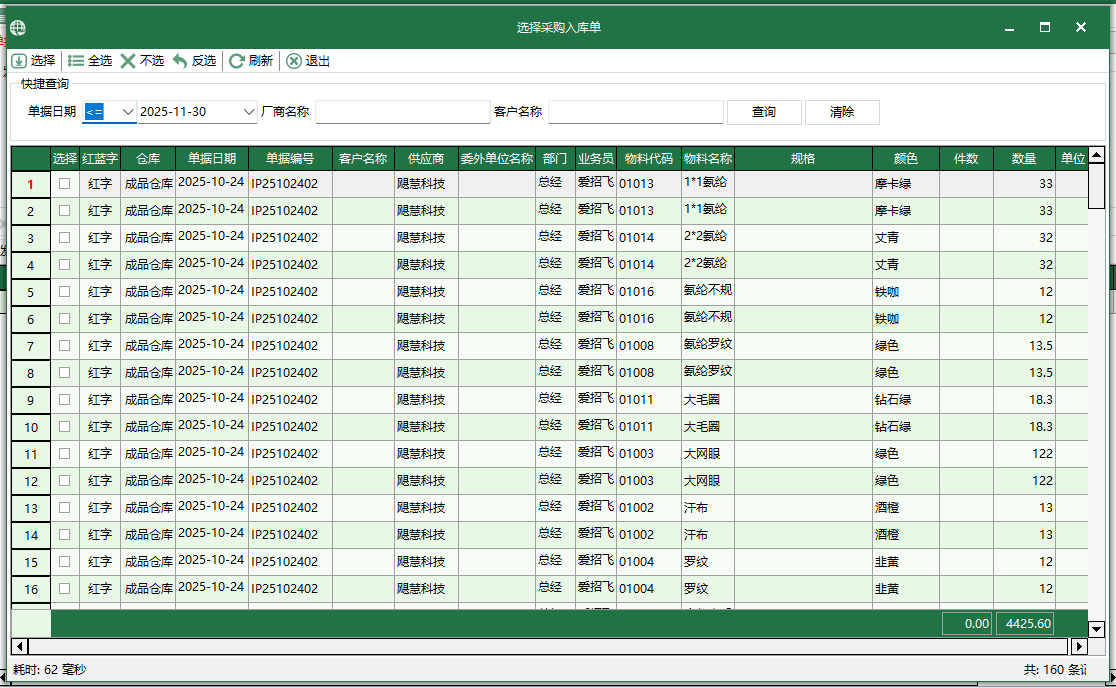1116x688 pixels.
Task: Tick the checkbox in row 1
Action: click(65, 184)
